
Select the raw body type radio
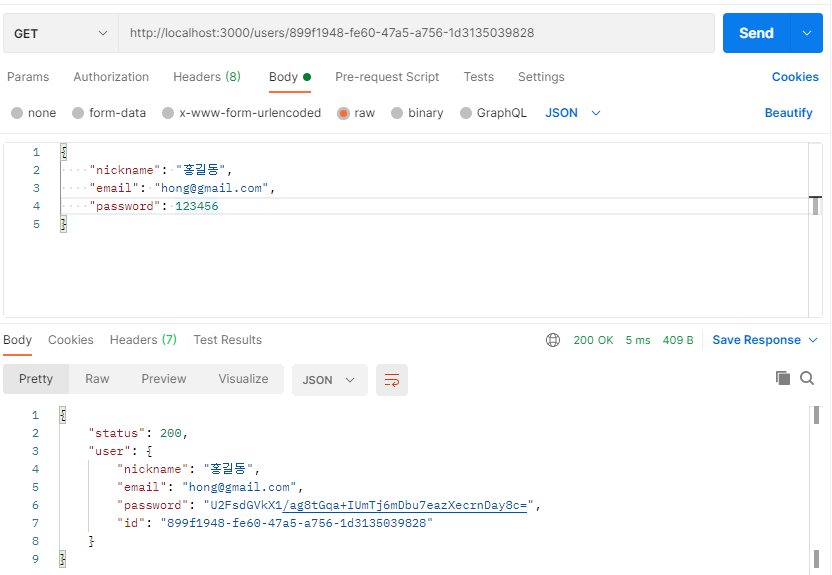[x=343, y=113]
